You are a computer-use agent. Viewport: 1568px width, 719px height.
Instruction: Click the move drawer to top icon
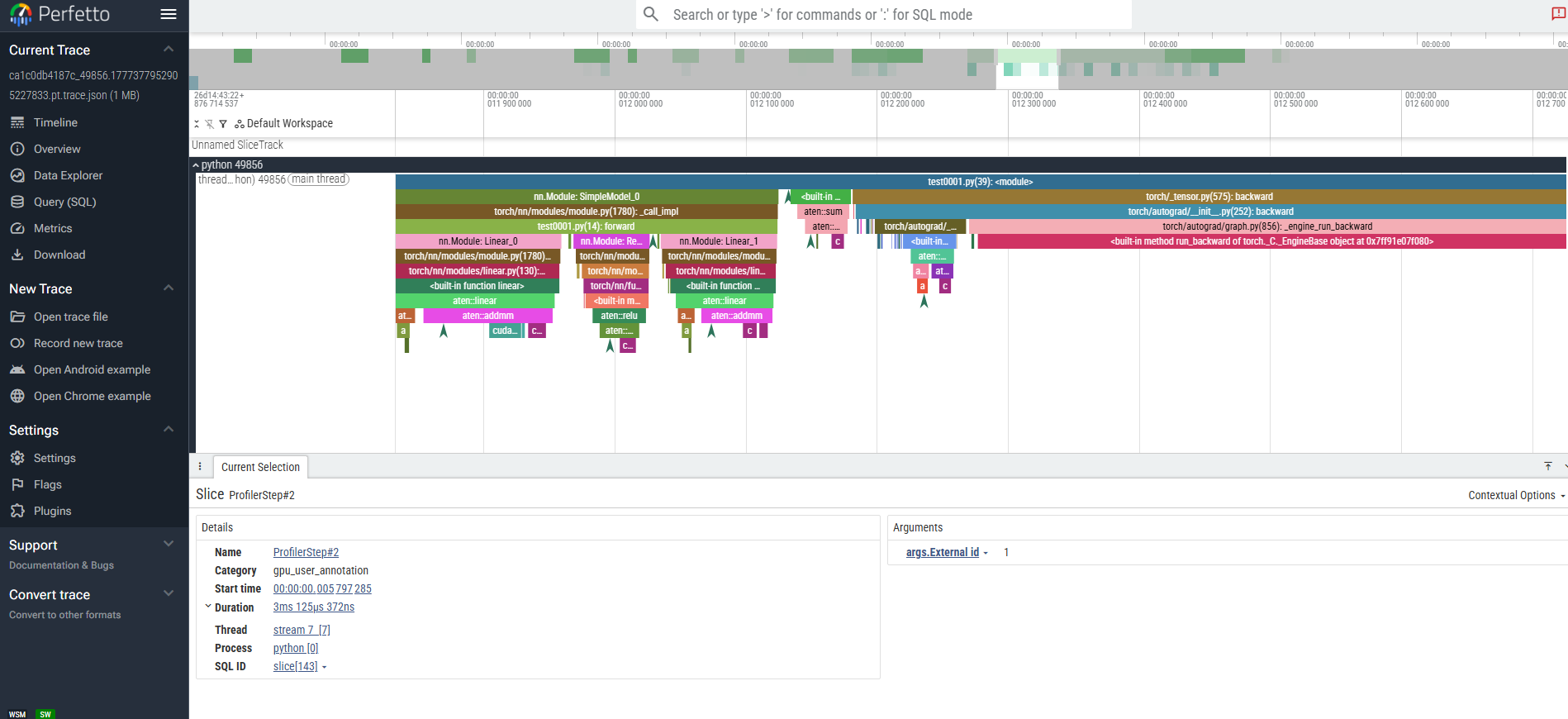(x=1548, y=466)
